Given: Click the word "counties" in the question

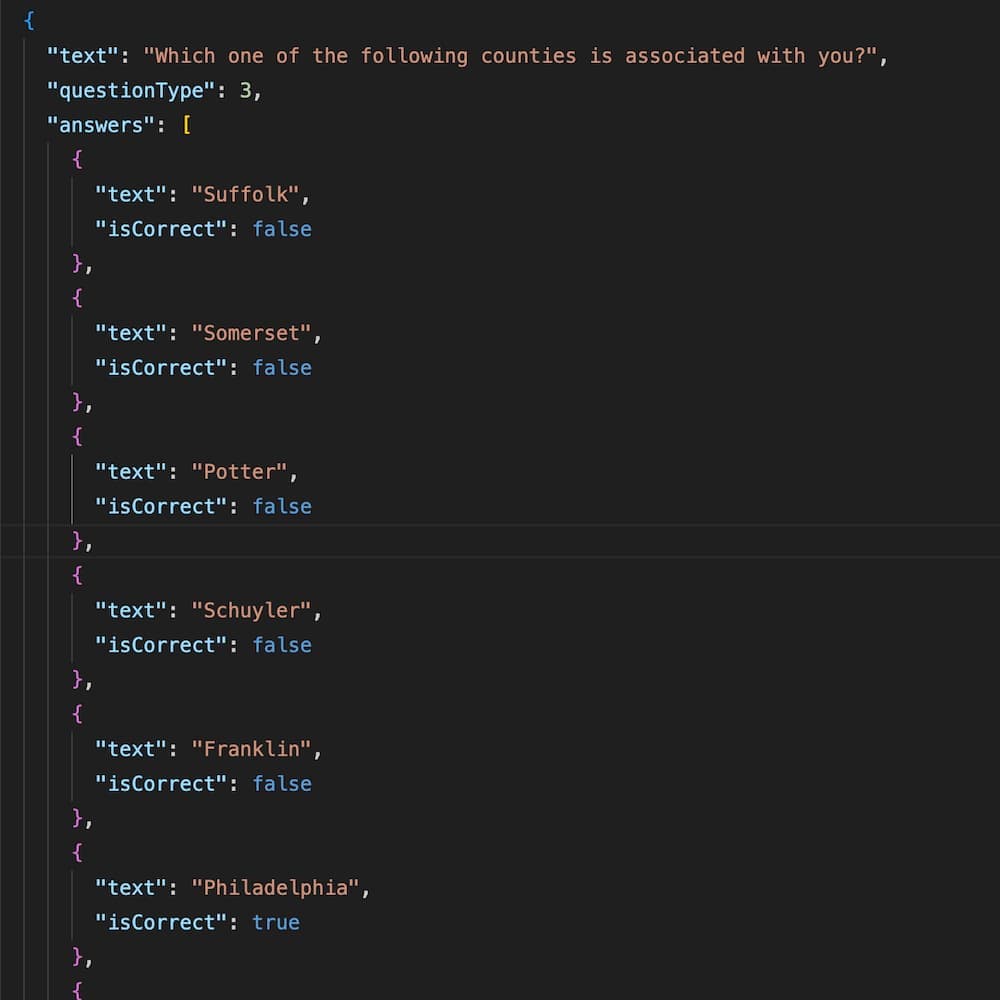Looking at the screenshot, I should [x=528, y=56].
